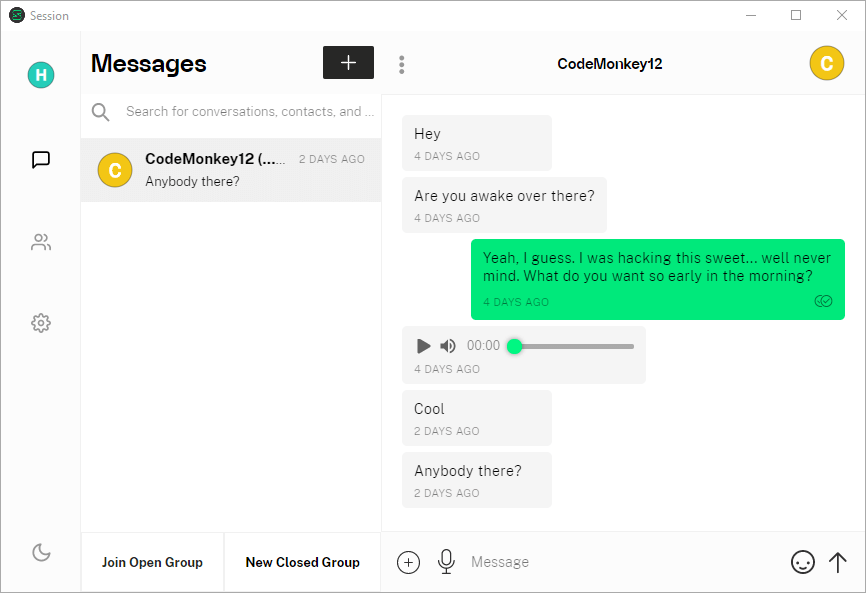This screenshot has width=866, height=593.
Task: Play the voice message
Action: point(423,346)
